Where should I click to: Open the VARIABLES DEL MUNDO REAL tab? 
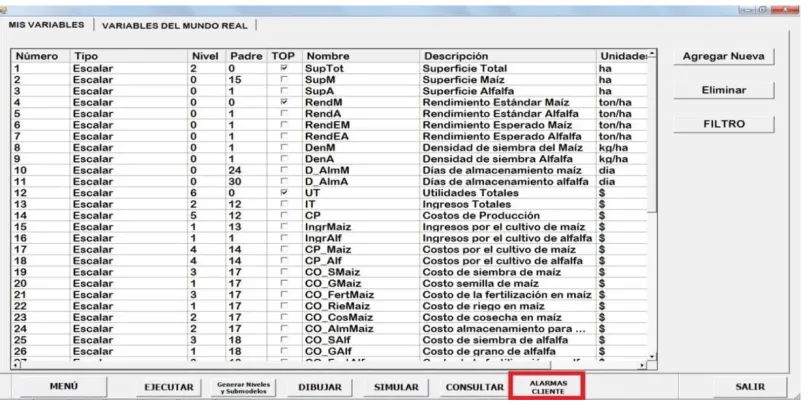(x=175, y=26)
